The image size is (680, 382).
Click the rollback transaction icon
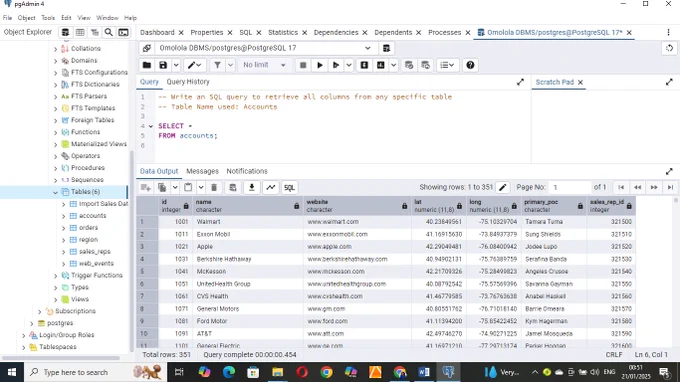coord(425,65)
